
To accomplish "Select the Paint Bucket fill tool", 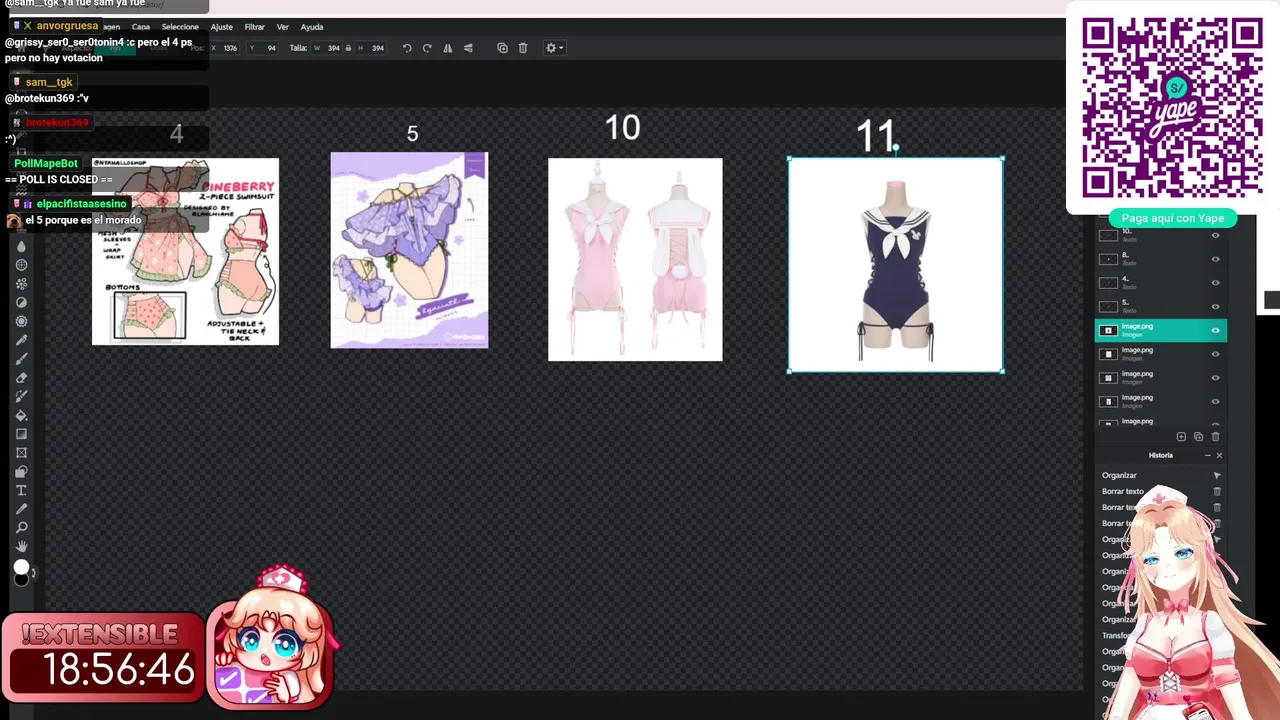I will (x=21, y=415).
